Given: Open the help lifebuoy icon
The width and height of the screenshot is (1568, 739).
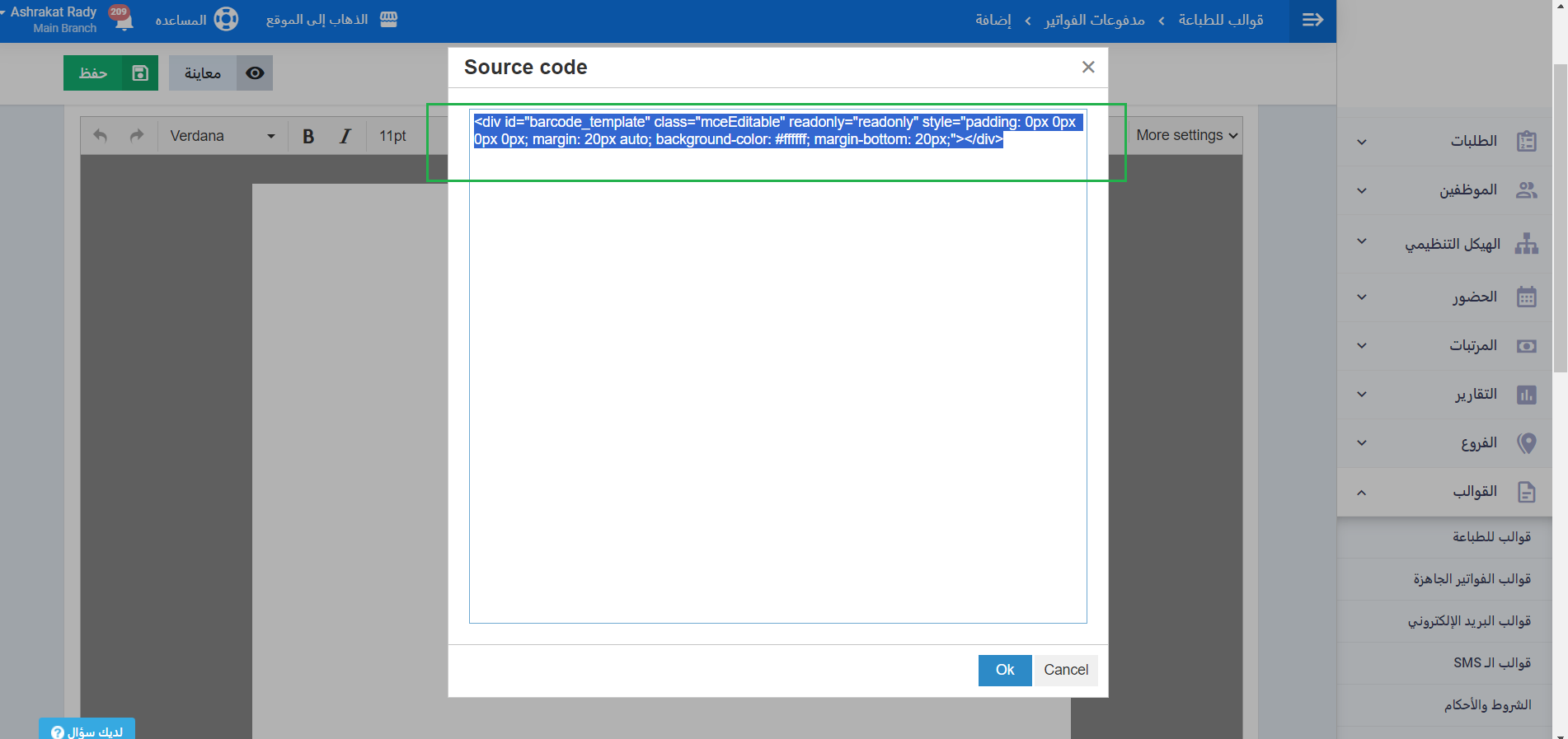Looking at the screenshot, I should click(226, 20).
